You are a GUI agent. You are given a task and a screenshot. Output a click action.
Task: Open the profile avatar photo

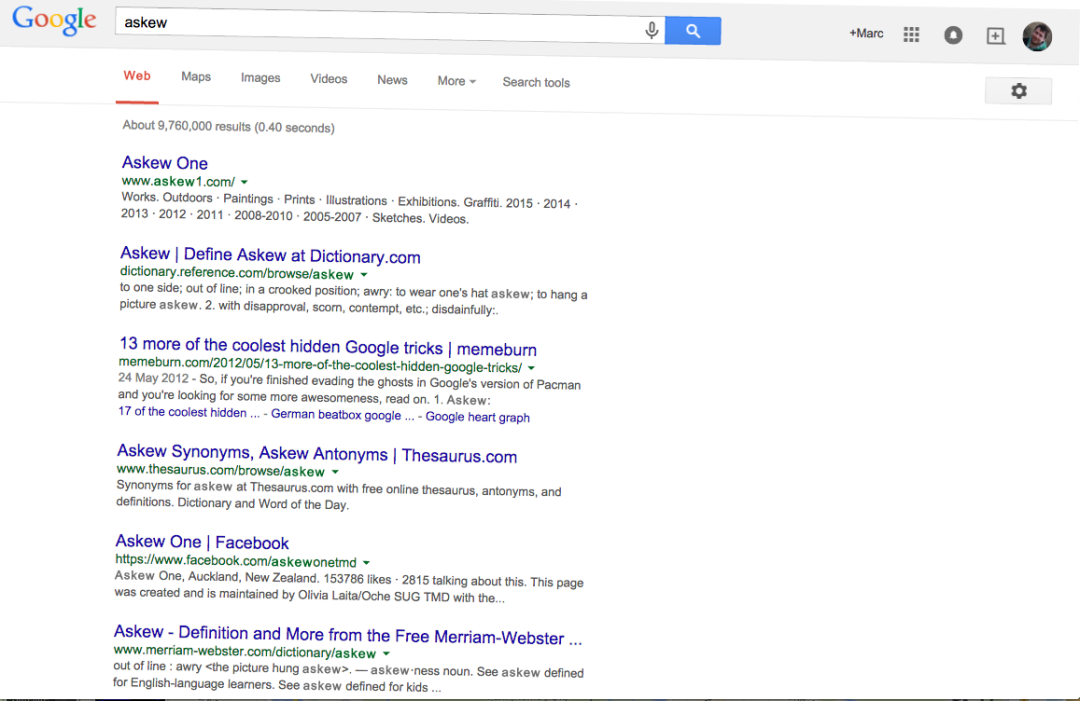1037,36
